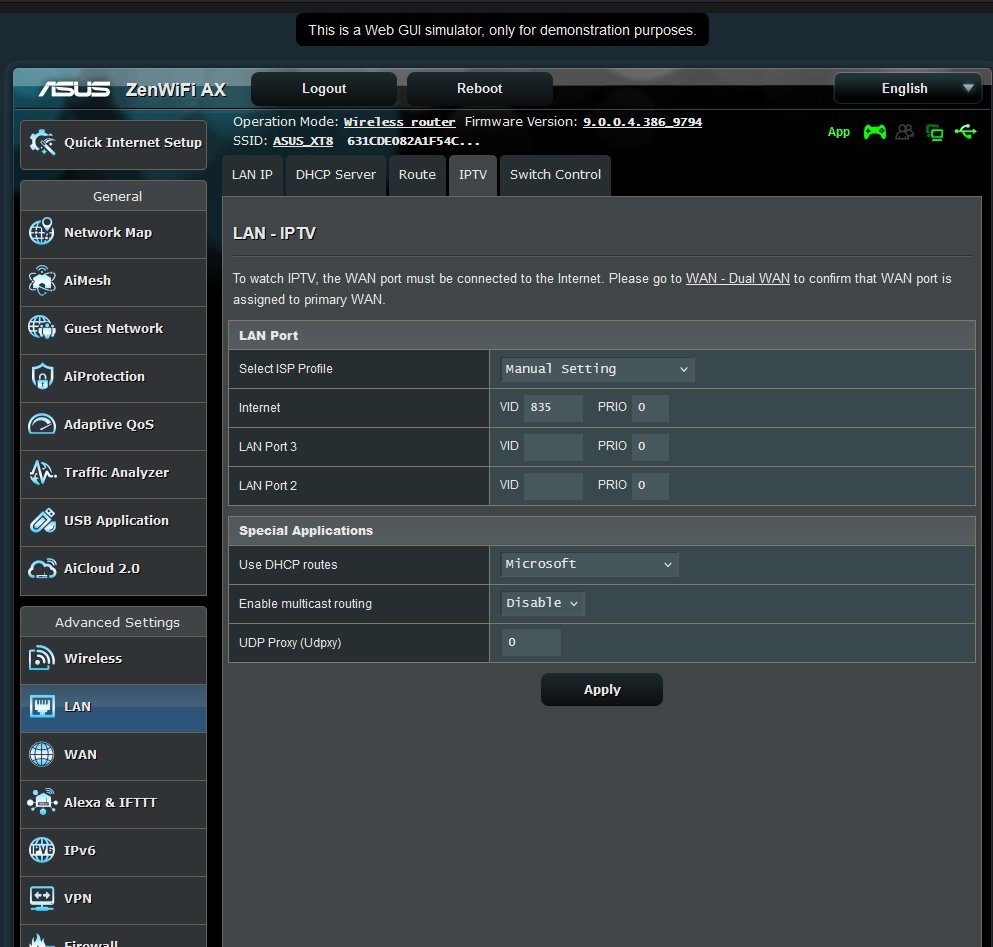
Task: Click the 'LAN - IPTV' page heading
Action: coord(274,233)
